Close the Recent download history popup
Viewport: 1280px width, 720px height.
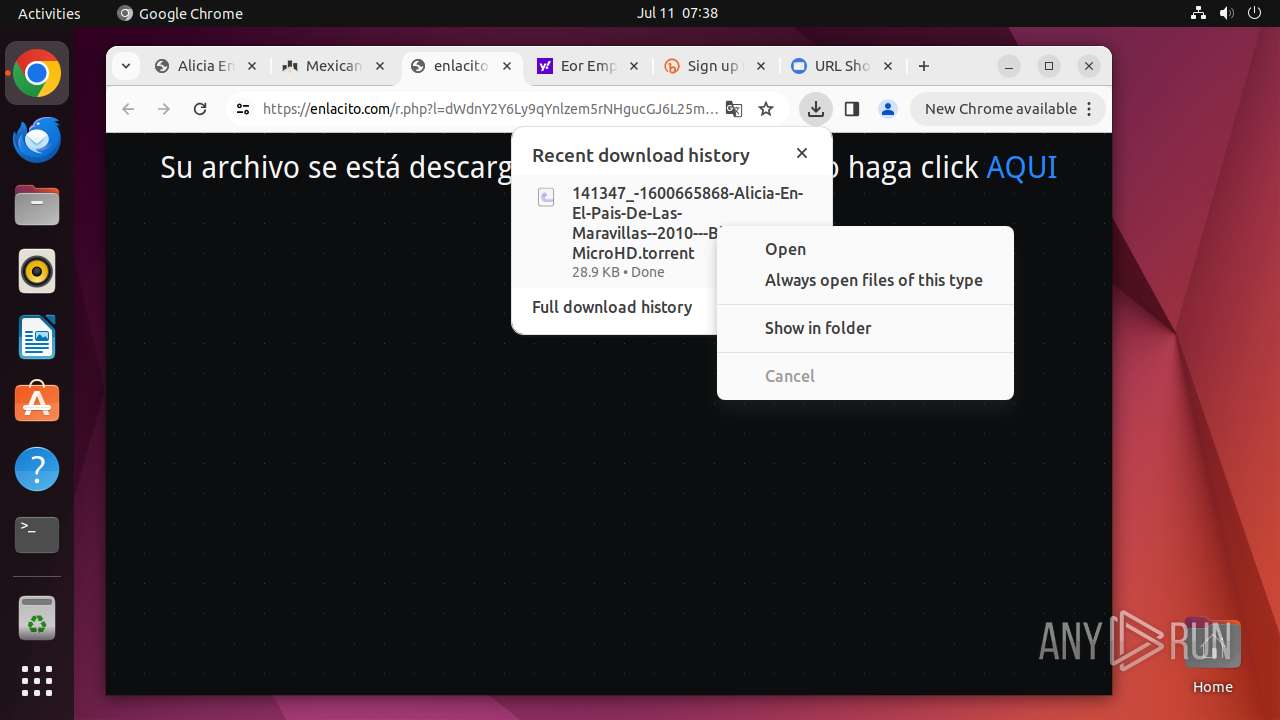point(802,153)
